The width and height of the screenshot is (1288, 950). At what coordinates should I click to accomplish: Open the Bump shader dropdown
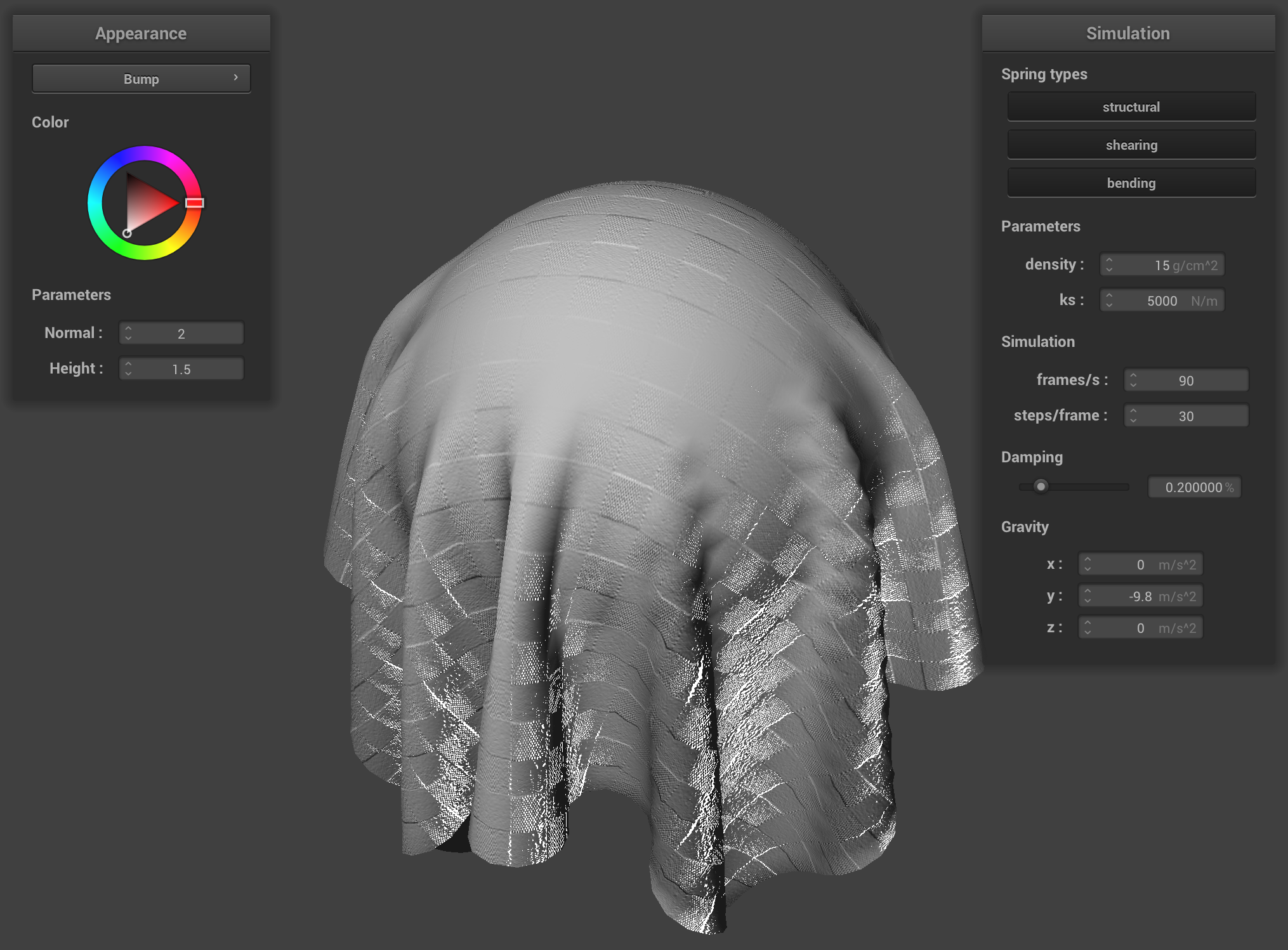click(141, 79)
